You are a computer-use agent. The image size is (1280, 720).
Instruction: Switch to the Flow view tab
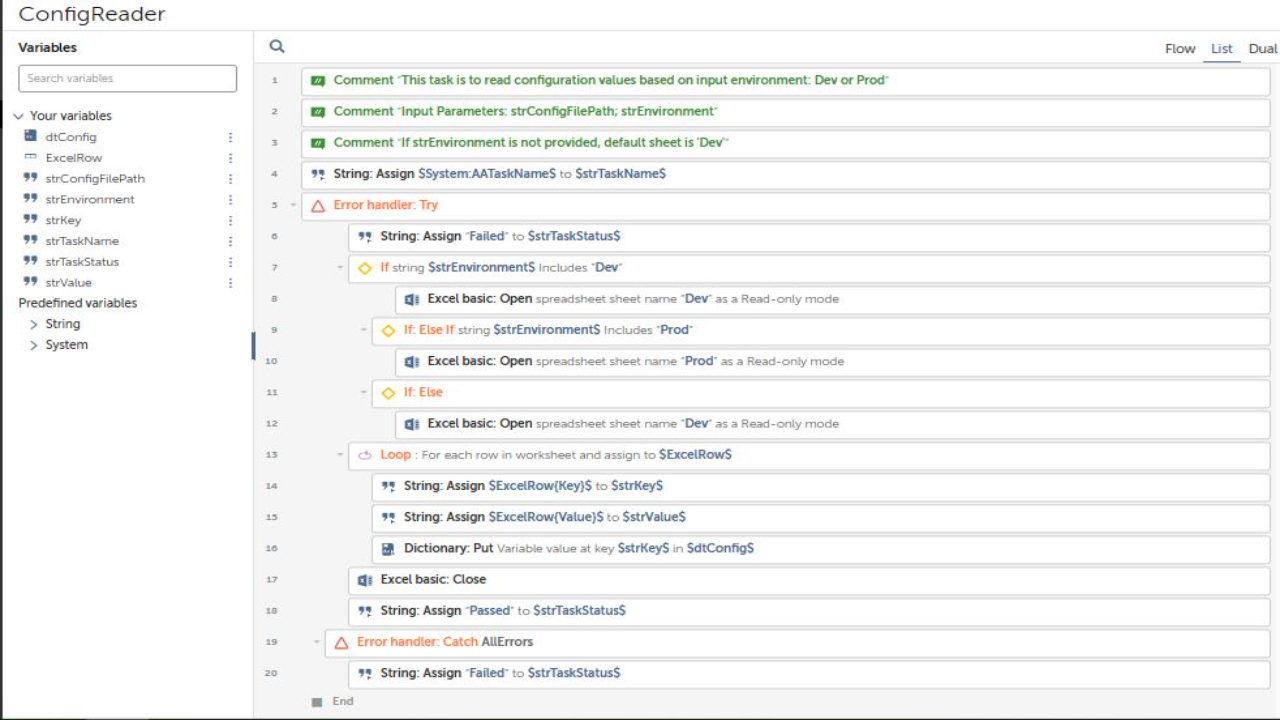pyautogui.click(x=1180, y=48)
